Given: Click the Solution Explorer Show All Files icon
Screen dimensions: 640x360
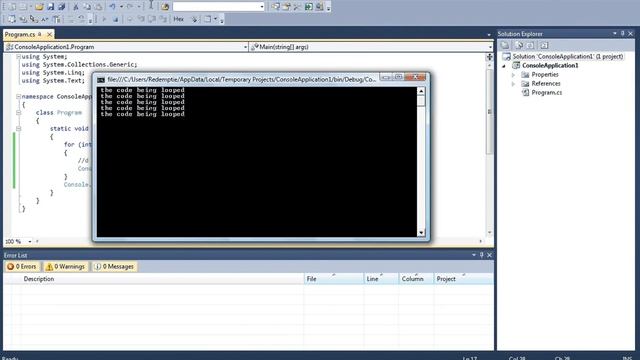Looking at the screenshot, I should point(519,45).
